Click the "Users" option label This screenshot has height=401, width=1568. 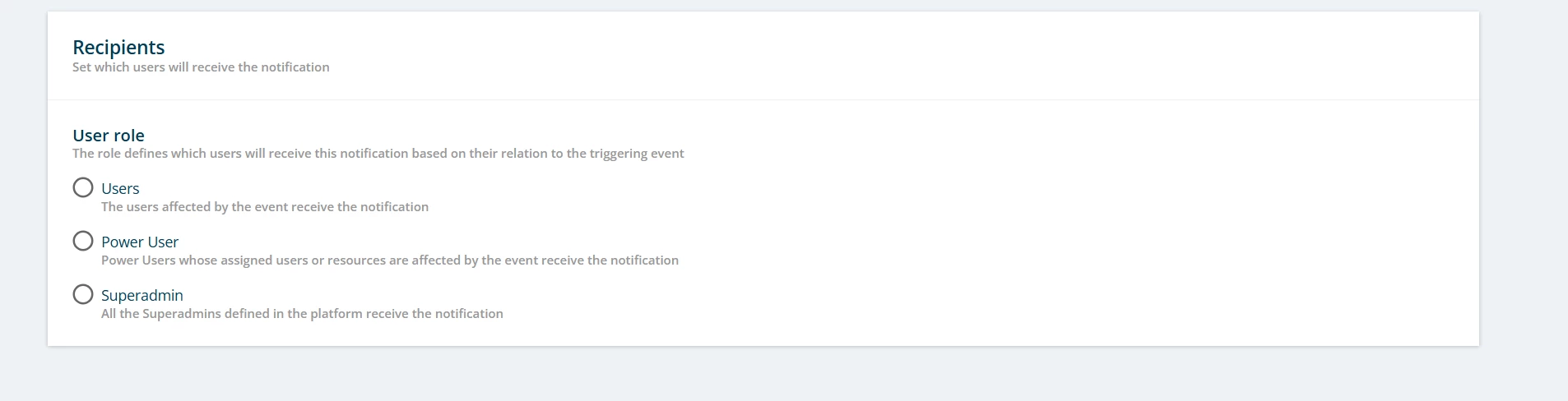(x=120, y=189)
